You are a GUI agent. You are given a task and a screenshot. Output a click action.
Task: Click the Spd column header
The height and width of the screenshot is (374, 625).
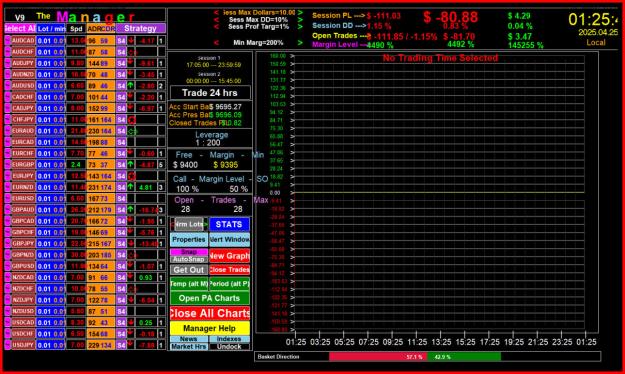click(76, 28)
